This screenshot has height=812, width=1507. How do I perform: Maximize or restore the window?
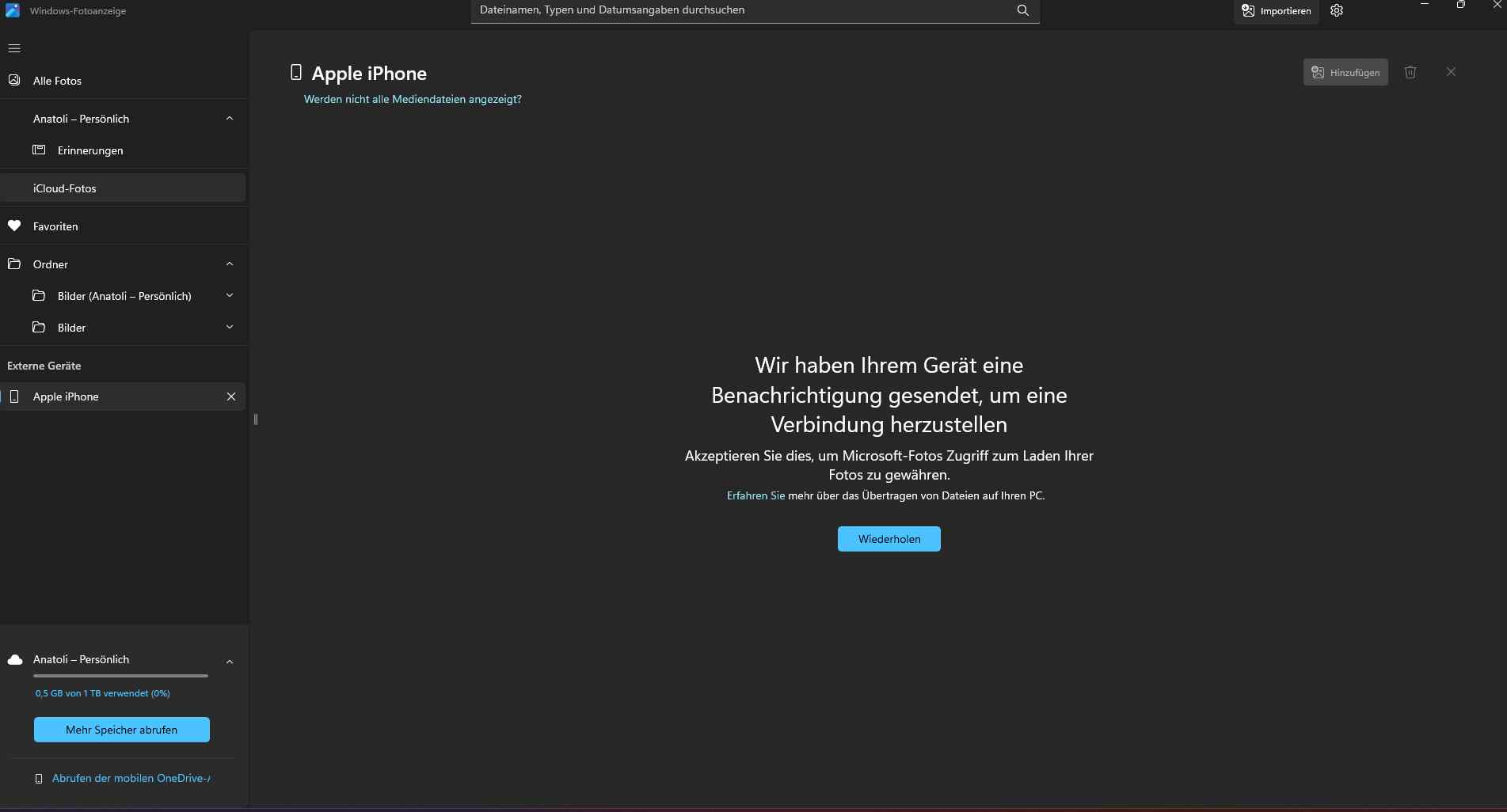point(1461,4)
